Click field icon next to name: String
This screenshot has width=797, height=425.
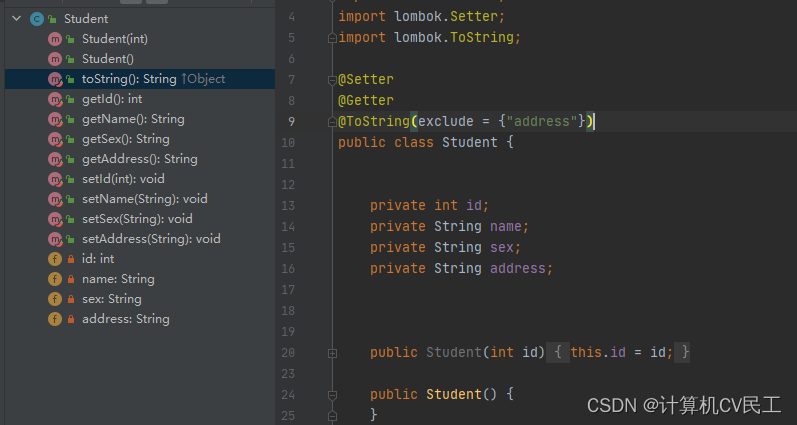tap(55, 279)
